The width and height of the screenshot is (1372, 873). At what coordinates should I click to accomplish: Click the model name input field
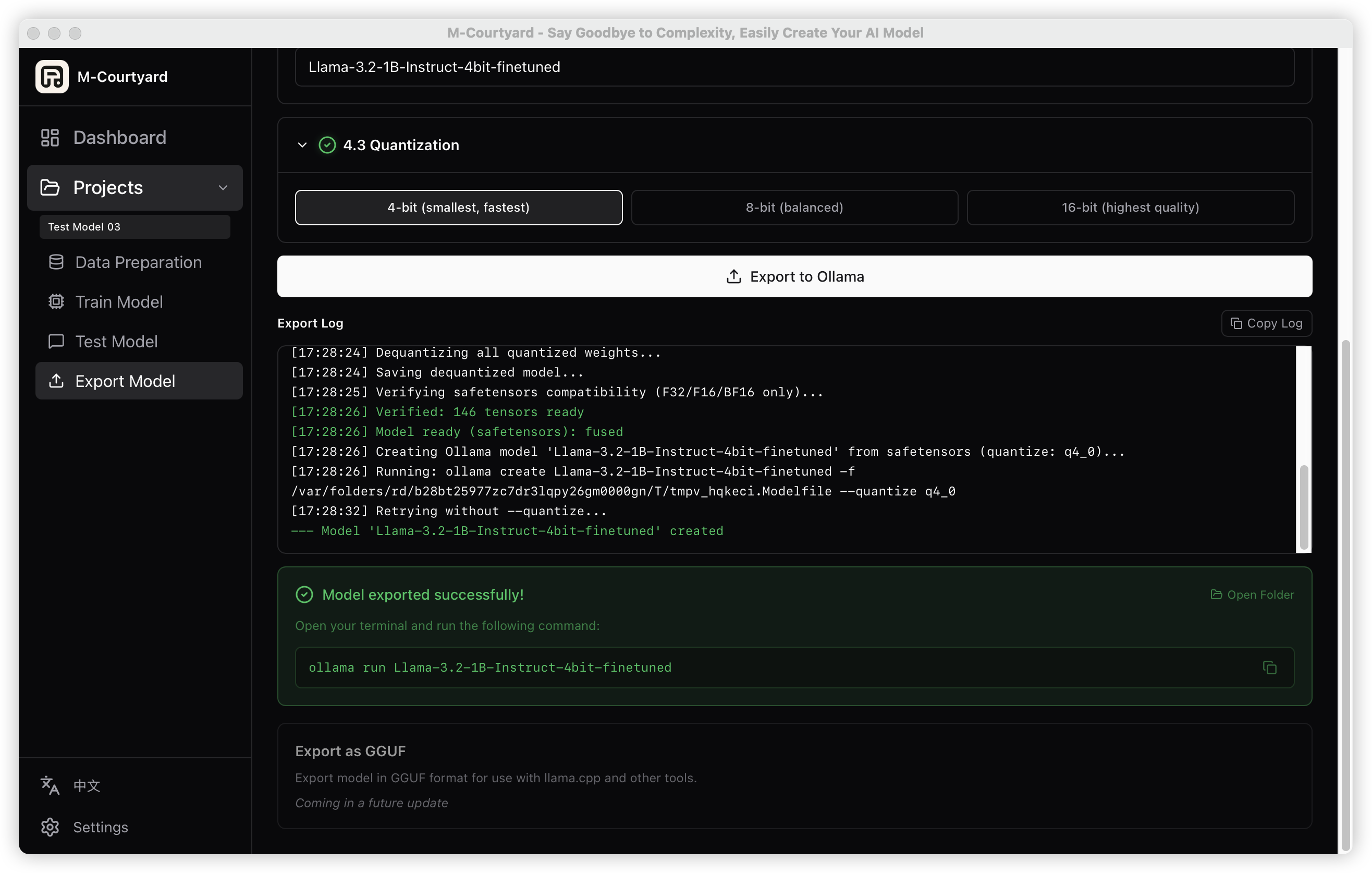click(795, 67)
